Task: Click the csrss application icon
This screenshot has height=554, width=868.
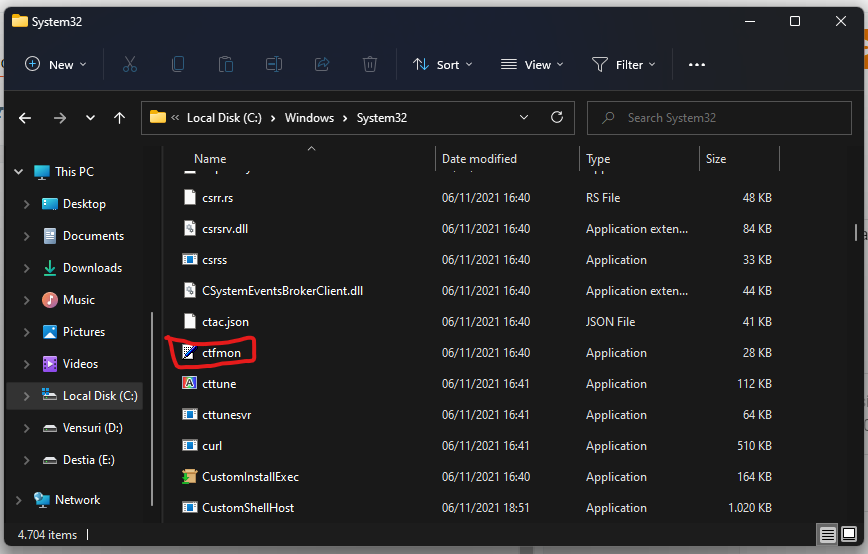Action: coord(189,259)
